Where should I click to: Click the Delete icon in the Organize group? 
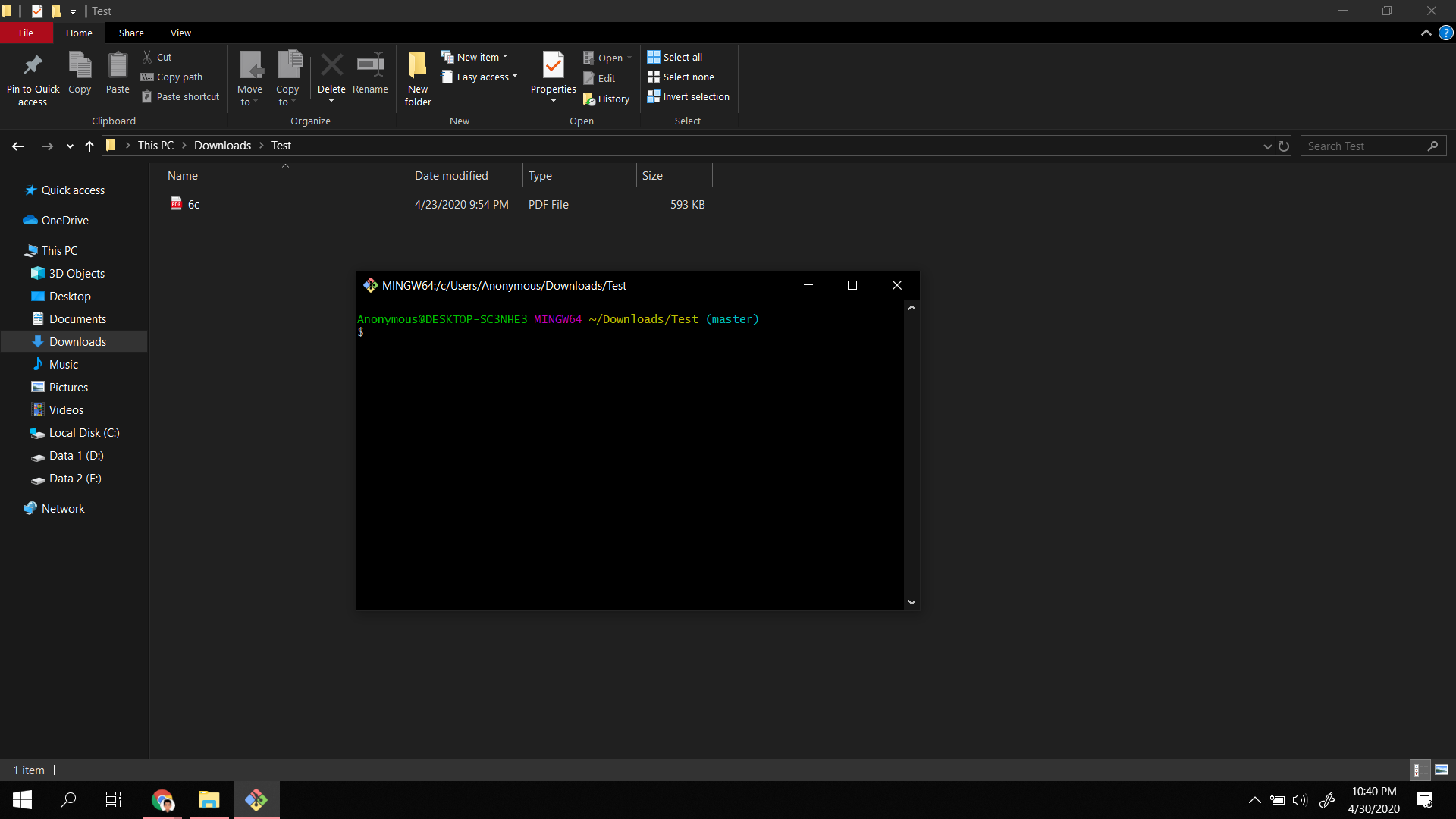[331, 66]
